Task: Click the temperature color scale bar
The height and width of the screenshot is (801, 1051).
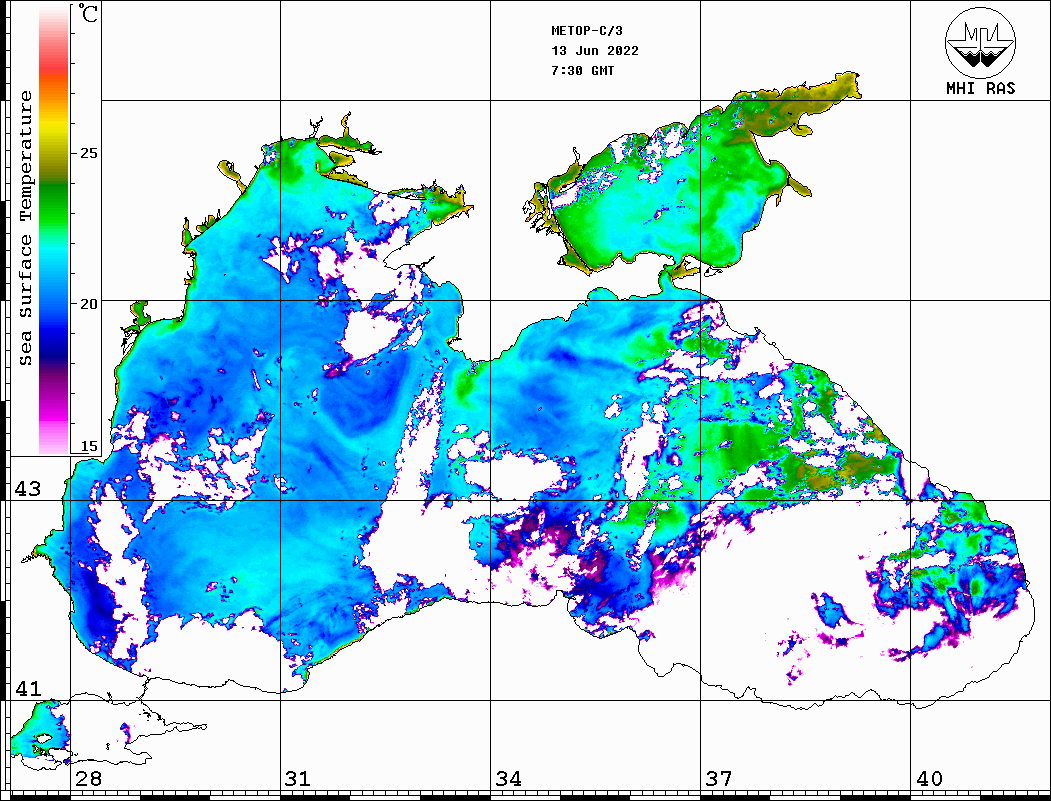Action: pos(54,229)
